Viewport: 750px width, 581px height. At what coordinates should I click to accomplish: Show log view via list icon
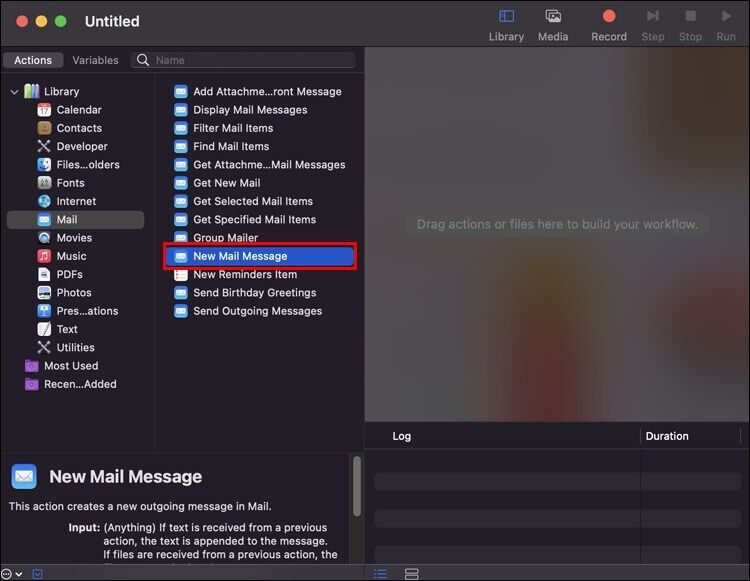tap(380, 573)
